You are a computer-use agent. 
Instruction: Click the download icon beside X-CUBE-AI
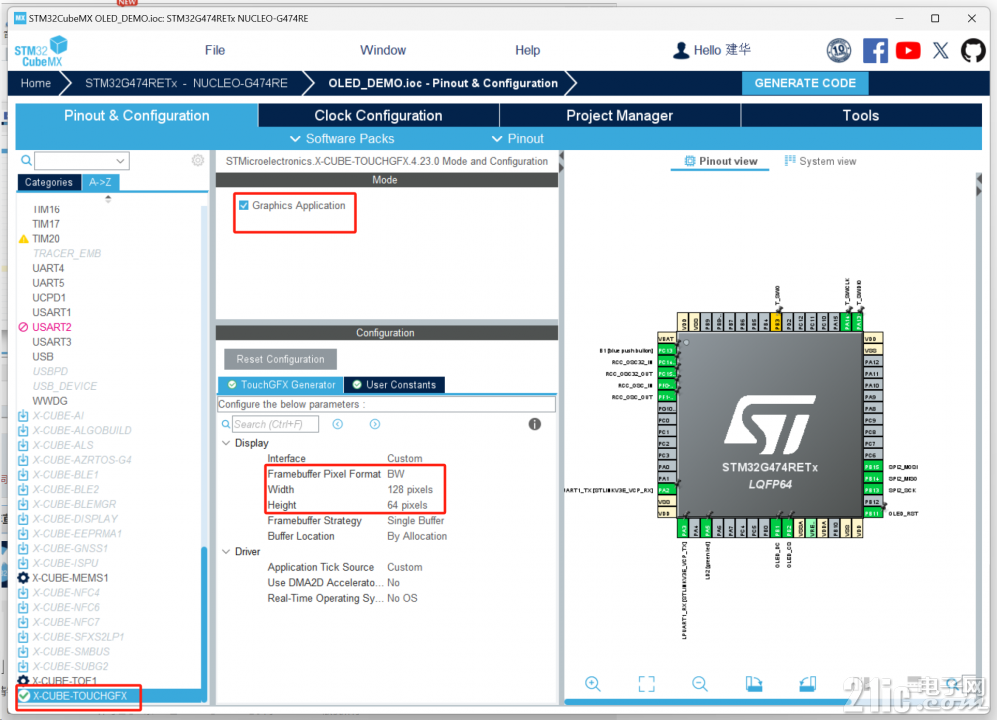24,416
